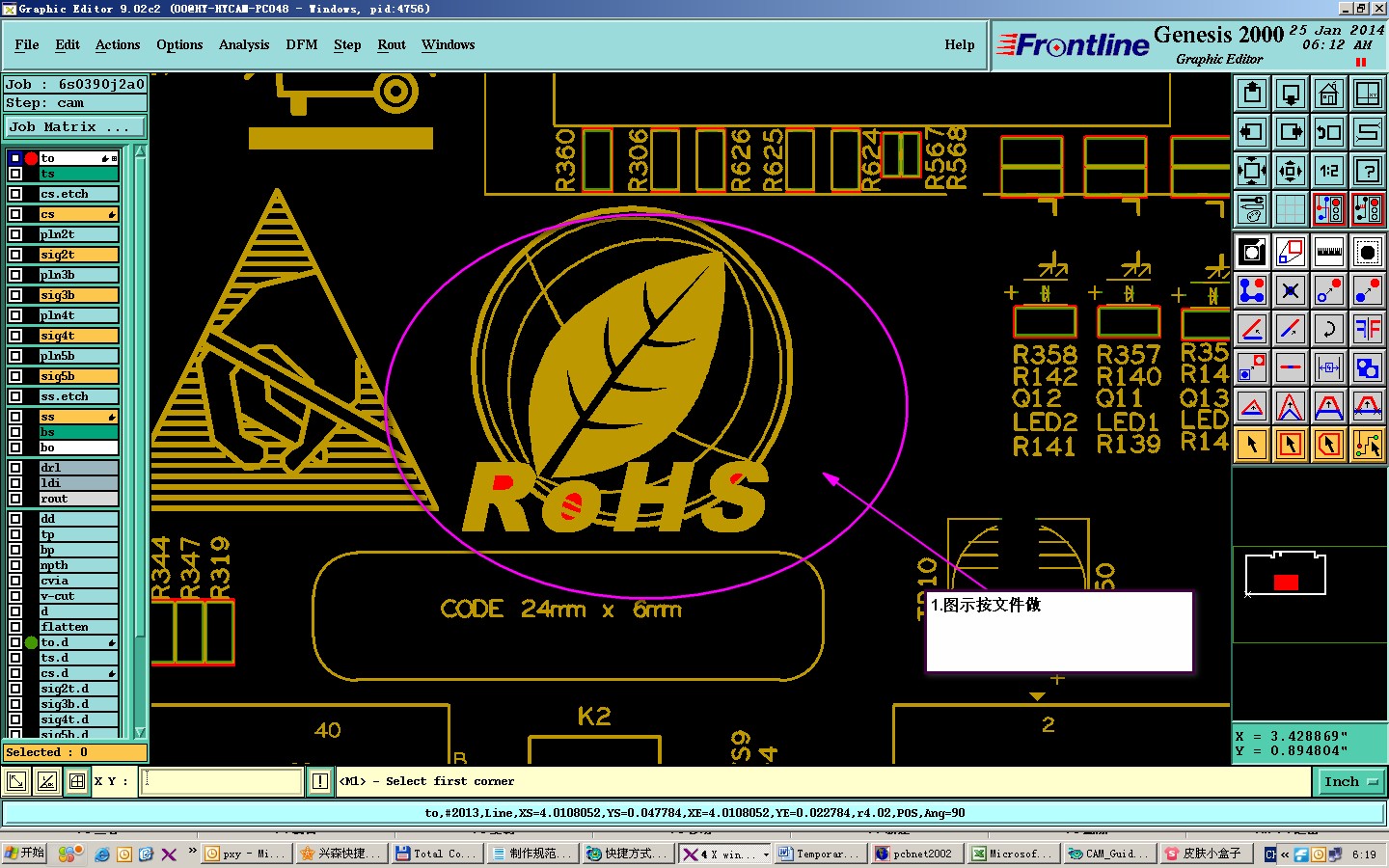This screenshot has width=1389, height=868.
Task: Expand hidden quick launch icons chevron
Action: [x=192, y=851]
